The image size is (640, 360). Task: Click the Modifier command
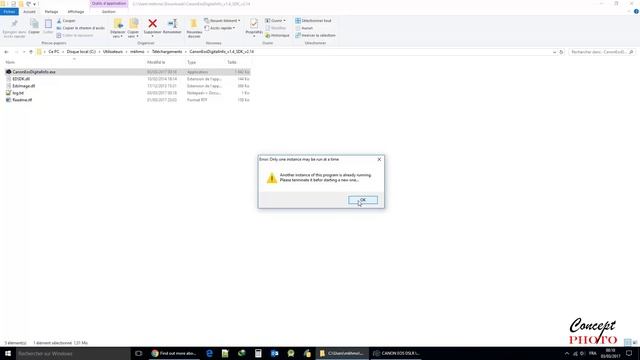276,28
